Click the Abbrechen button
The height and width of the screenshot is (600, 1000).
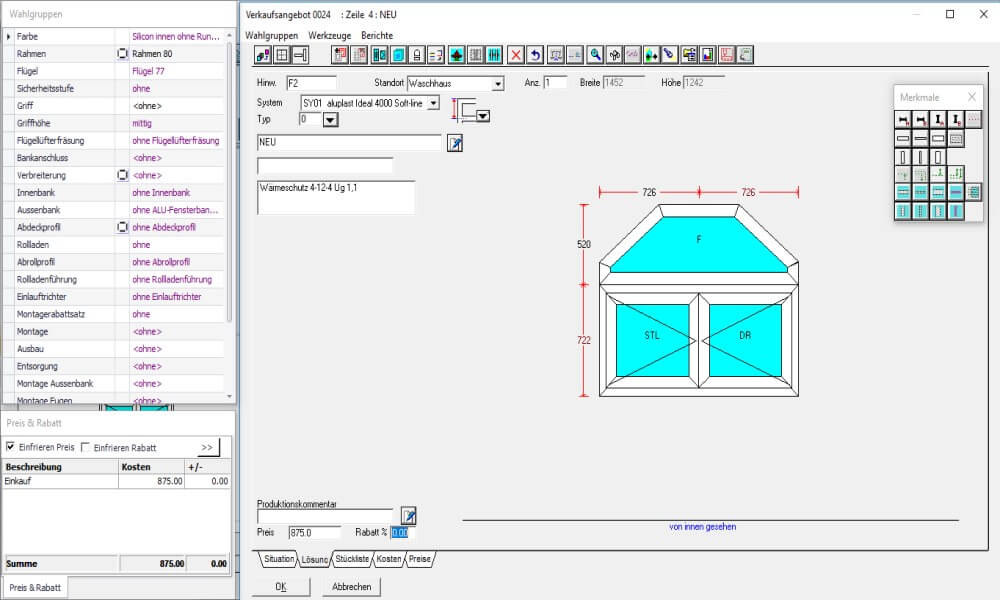click(351, 587)
